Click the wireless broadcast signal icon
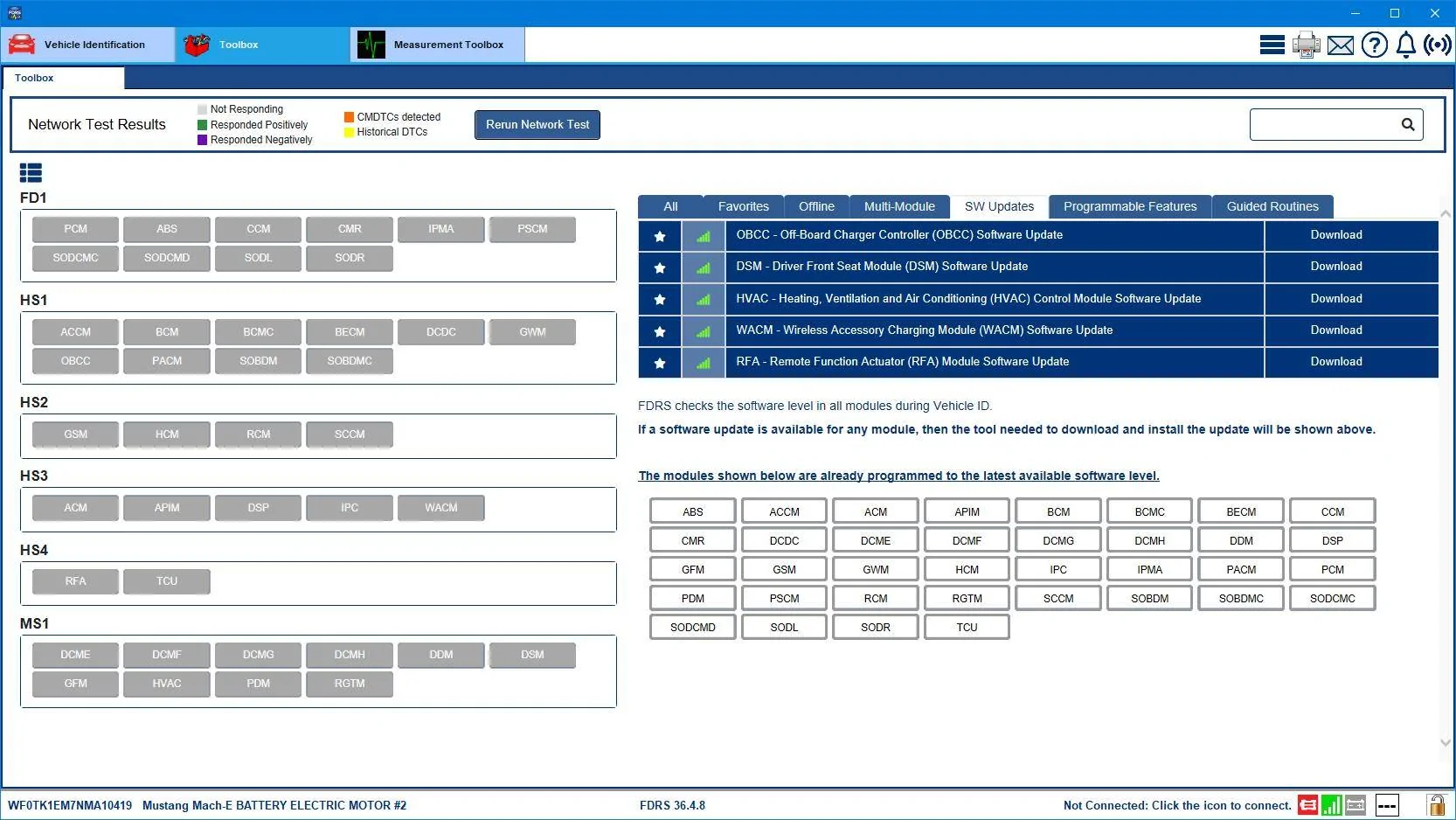 pyautogui.click(x=1438, y=45)
